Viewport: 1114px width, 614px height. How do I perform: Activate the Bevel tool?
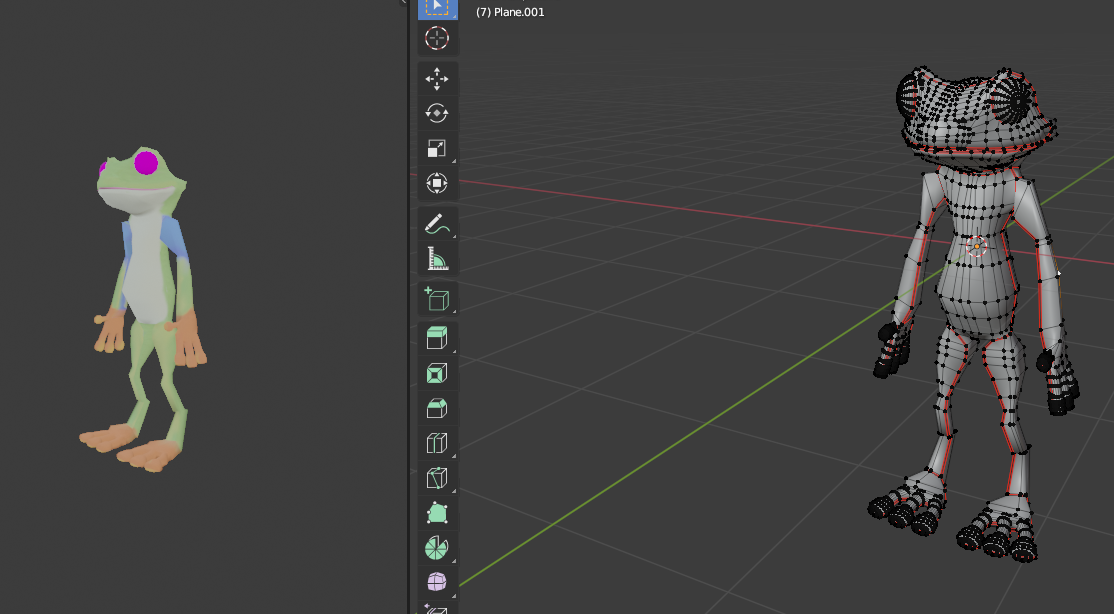(437, 408)
